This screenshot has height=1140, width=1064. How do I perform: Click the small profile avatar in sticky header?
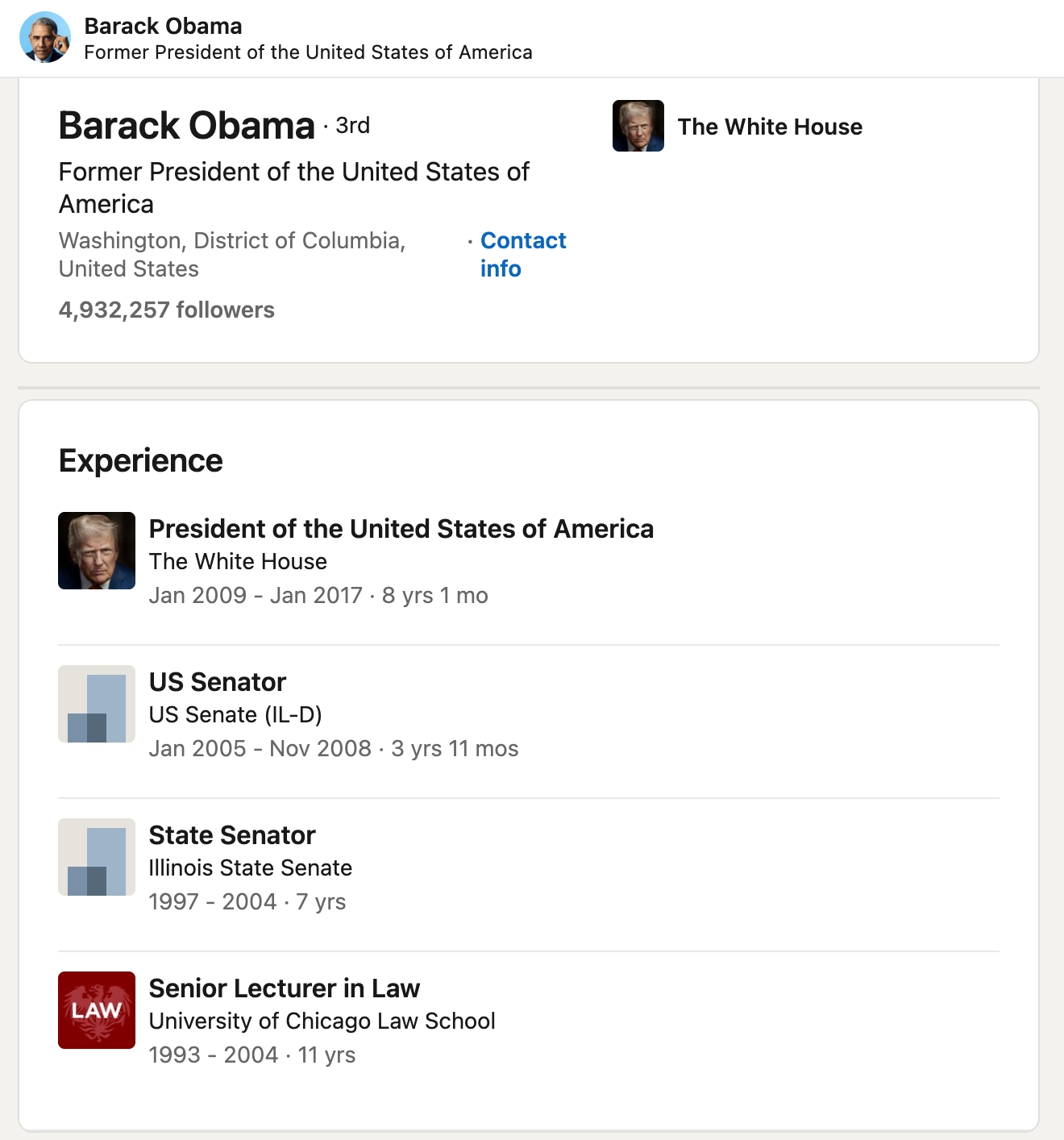(45, 38)
